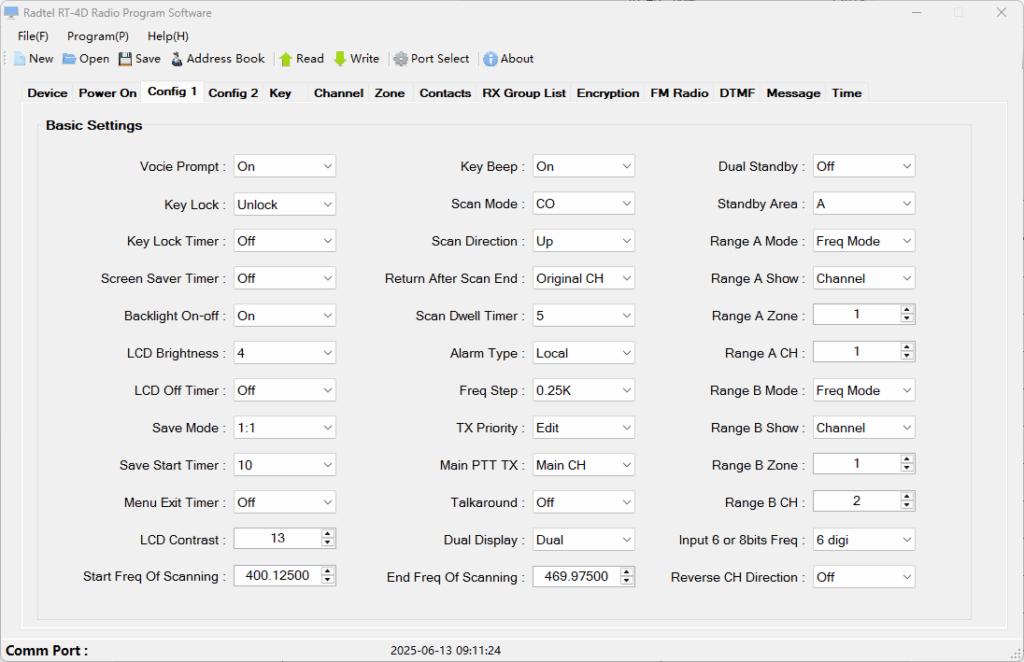Read data from radio with Read icon
Screen dimensions: 1024x662
pyautogui.click(x=286, y=59)
